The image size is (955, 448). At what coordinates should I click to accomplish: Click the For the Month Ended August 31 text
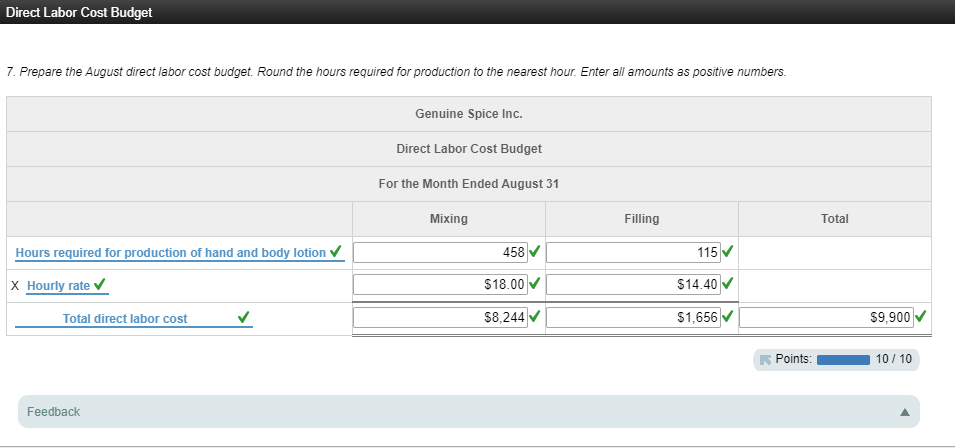[x=469, y=184]
